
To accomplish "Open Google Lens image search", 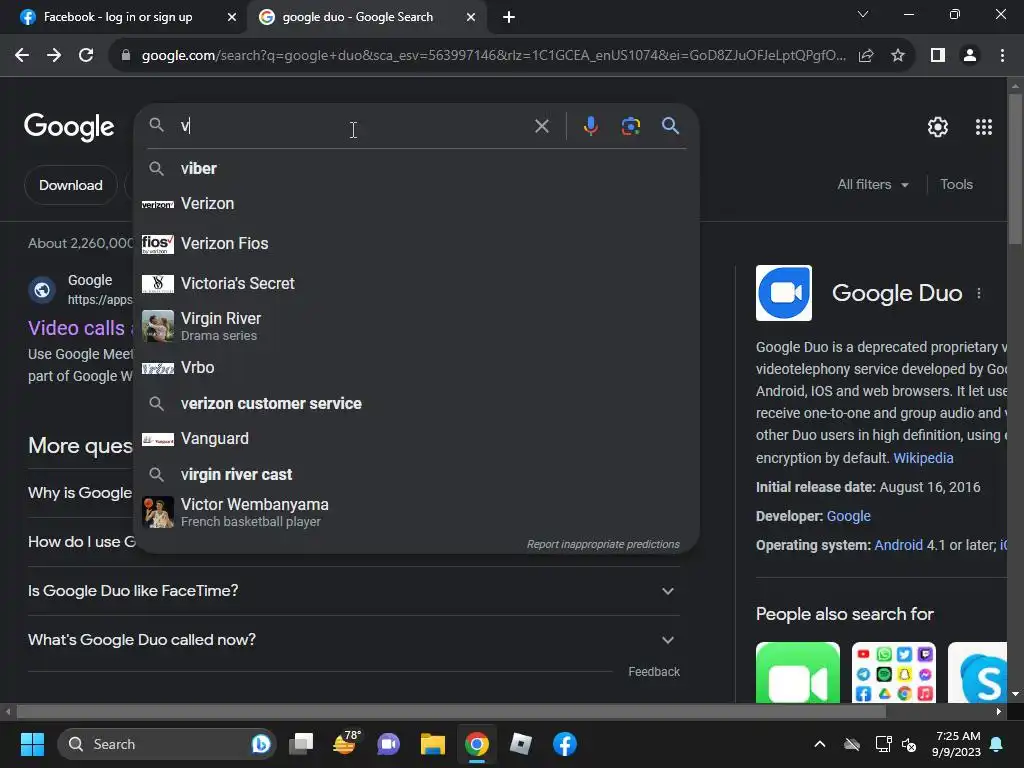I will click(x=630, y=126).
